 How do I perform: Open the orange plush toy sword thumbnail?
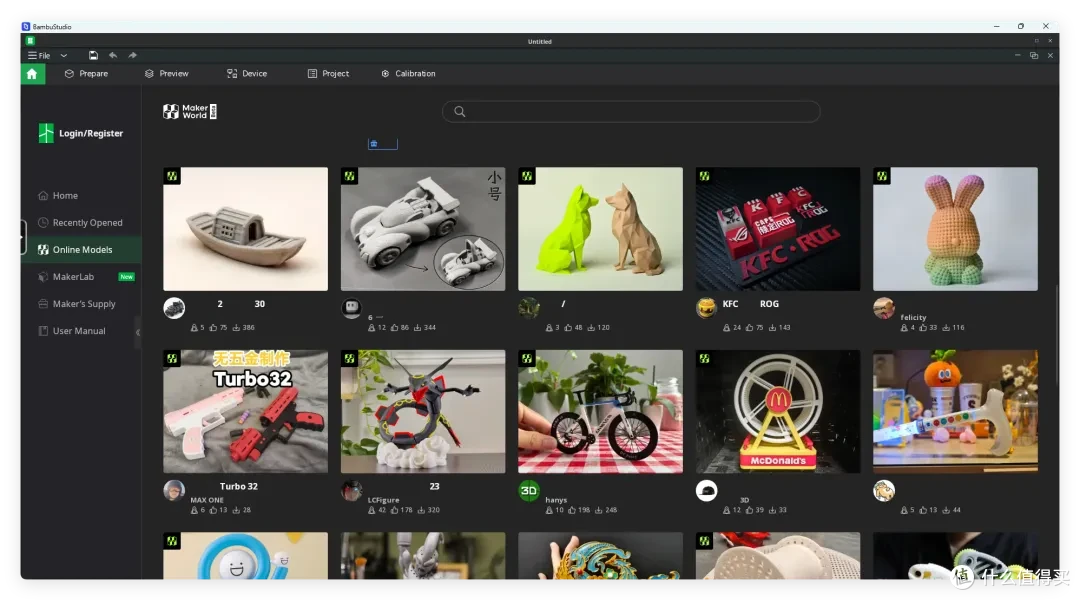955,411
